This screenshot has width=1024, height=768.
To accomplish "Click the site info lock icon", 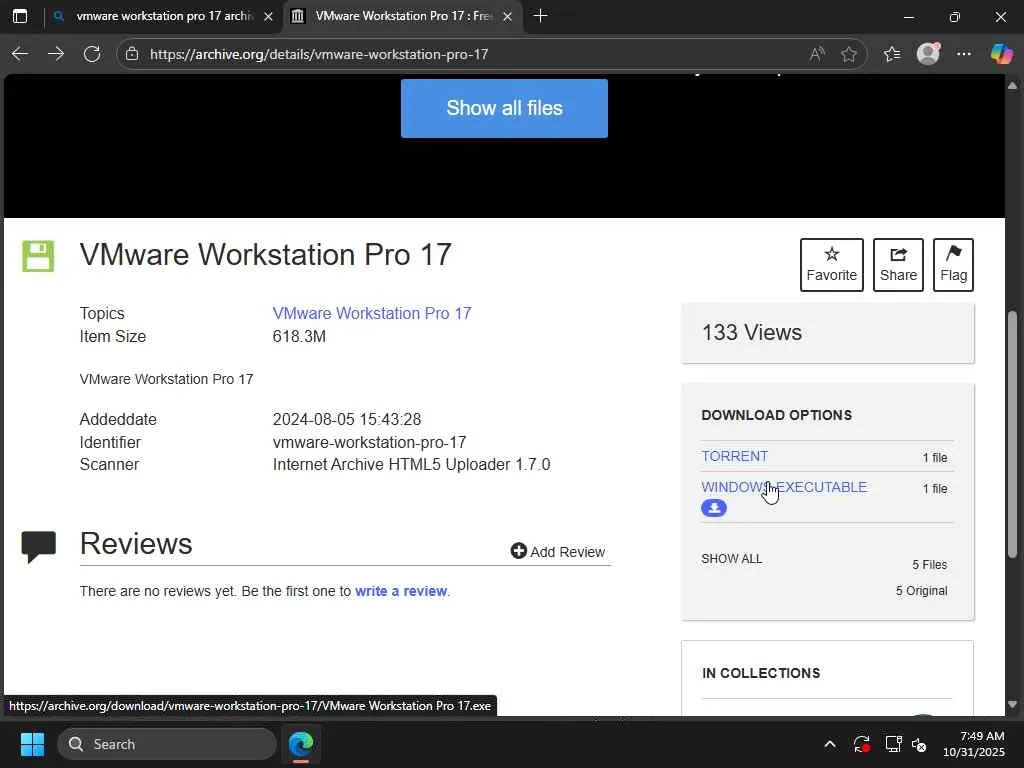I will tap(132, 54).
